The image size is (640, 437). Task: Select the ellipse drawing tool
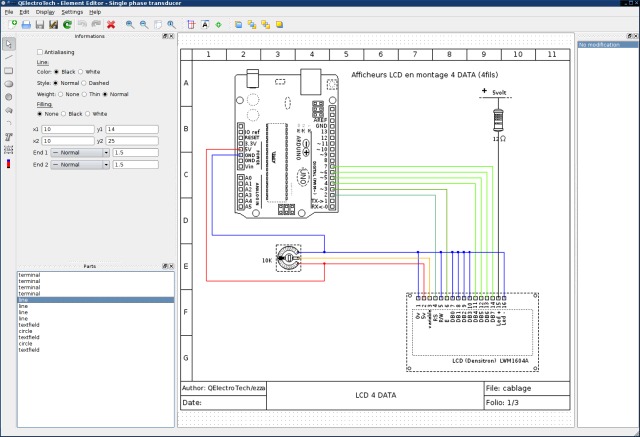9,84
